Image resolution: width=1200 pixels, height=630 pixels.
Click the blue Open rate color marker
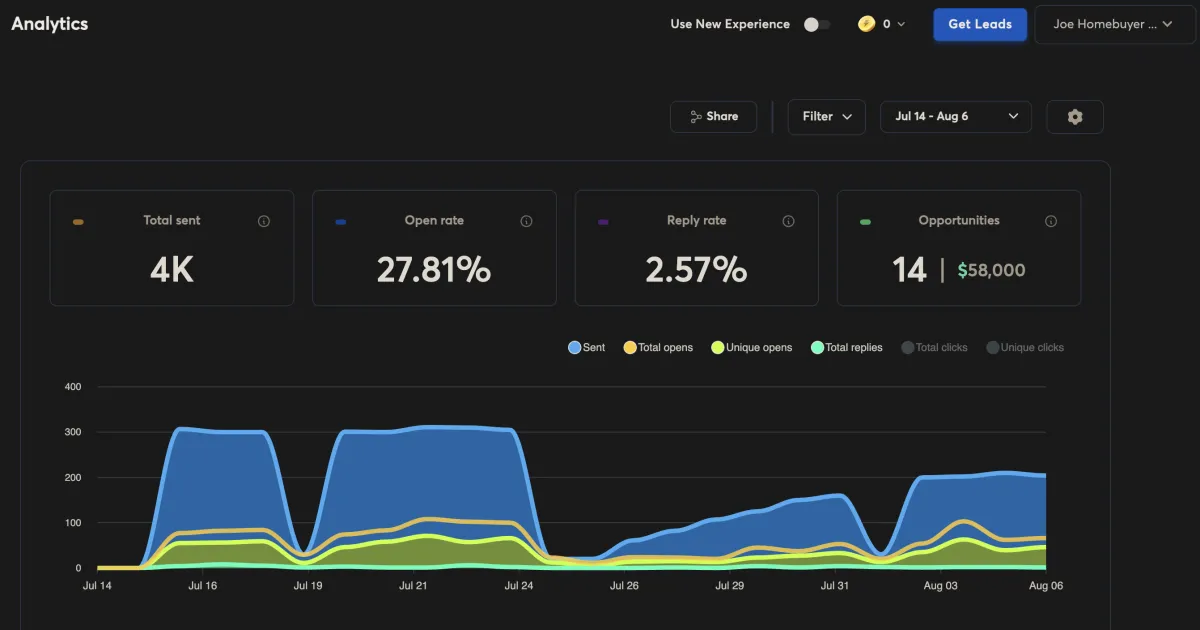pyautogui.click(x=341, y=221)
